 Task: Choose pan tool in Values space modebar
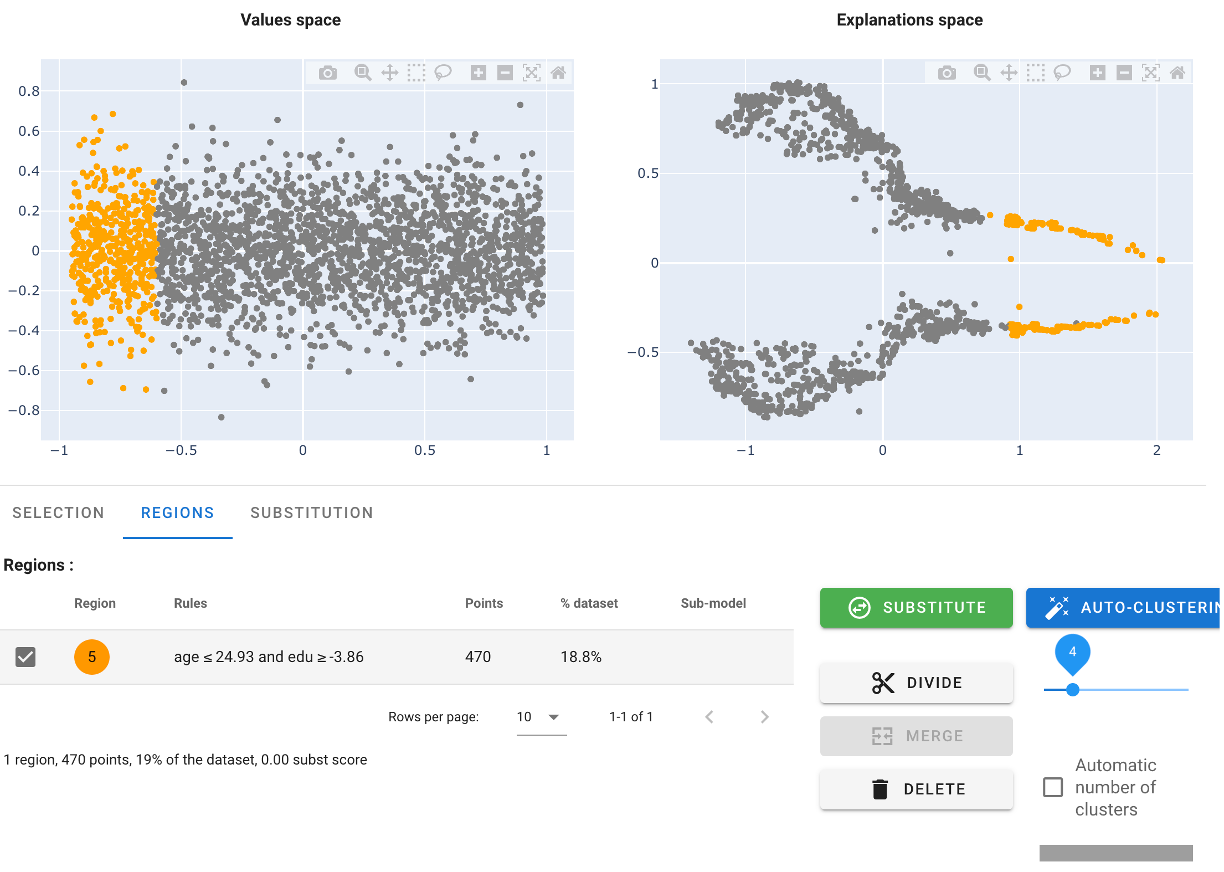click(390, 73)
